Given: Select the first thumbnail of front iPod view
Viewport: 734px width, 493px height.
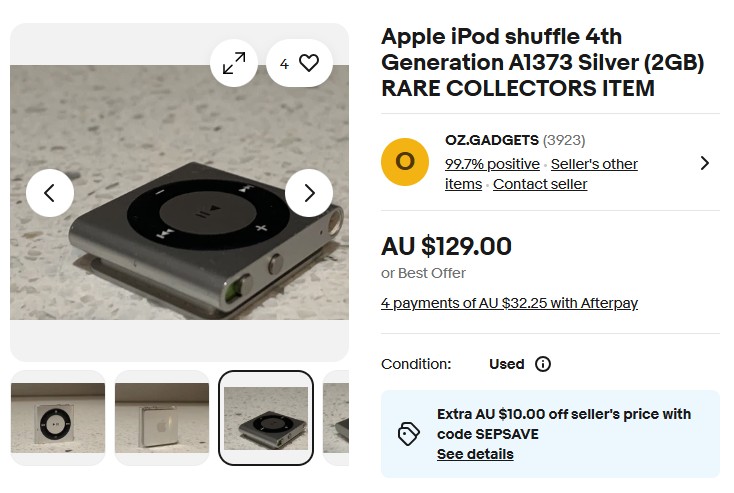Looking at the screenshot, I should tap(58, 418).
